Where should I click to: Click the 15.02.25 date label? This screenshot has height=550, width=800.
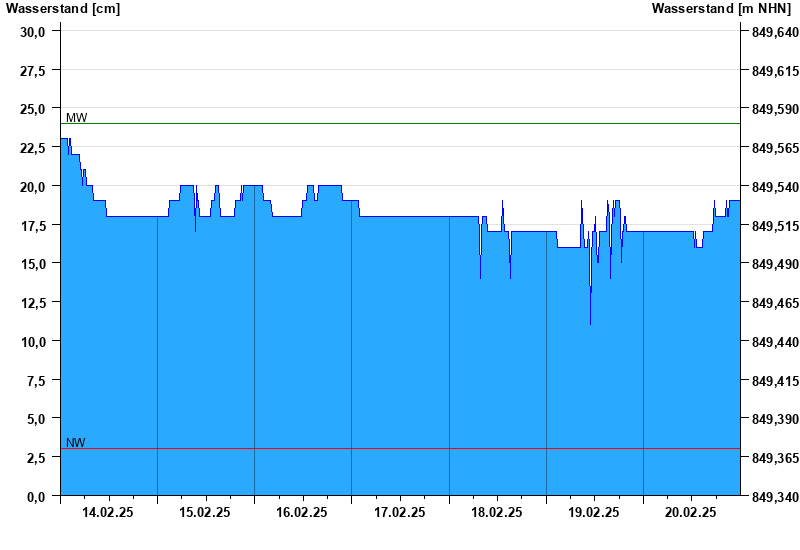[x=205, y=512]
